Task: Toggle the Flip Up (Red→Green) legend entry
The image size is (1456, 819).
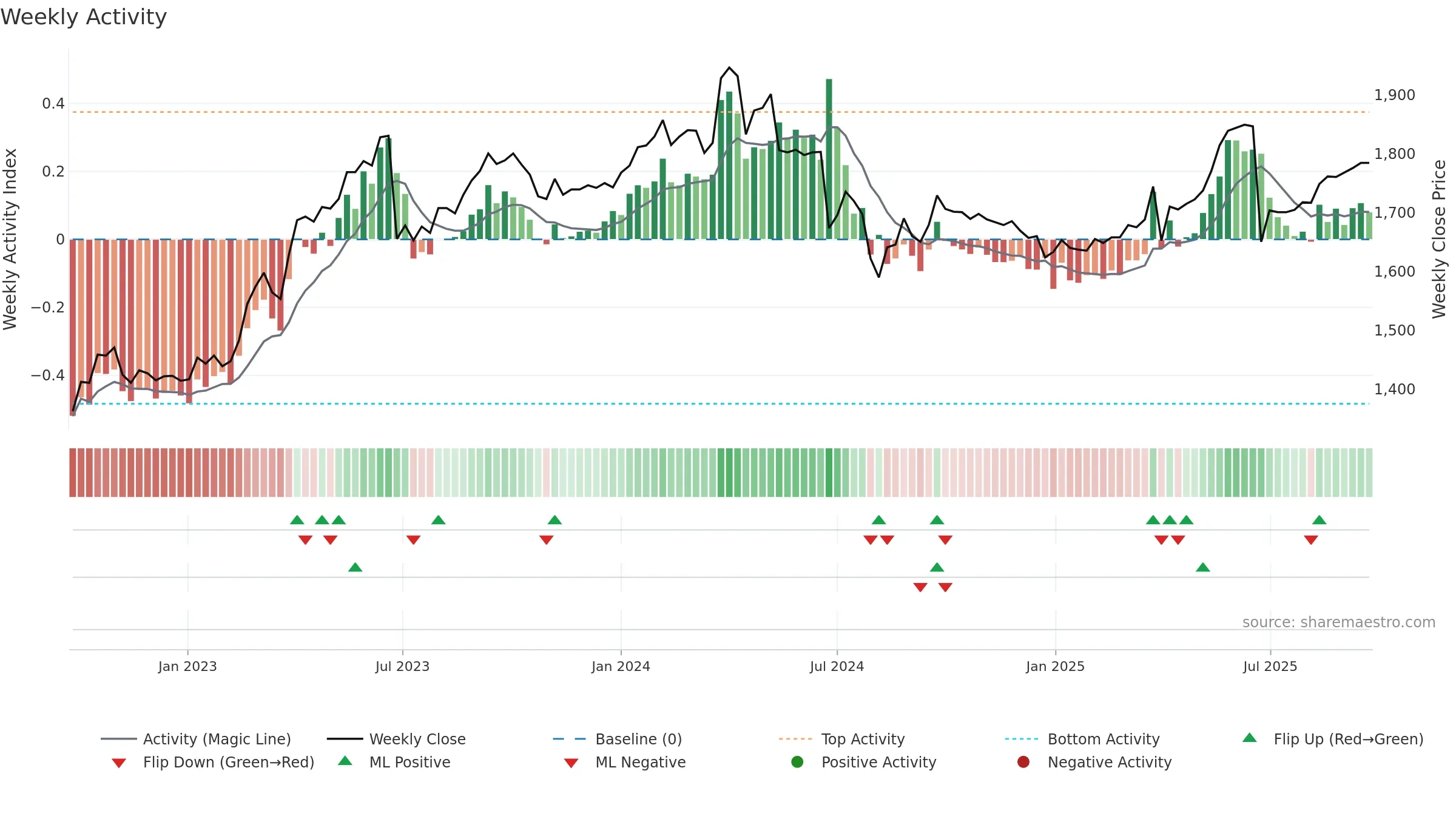Action: (1333, 739)
